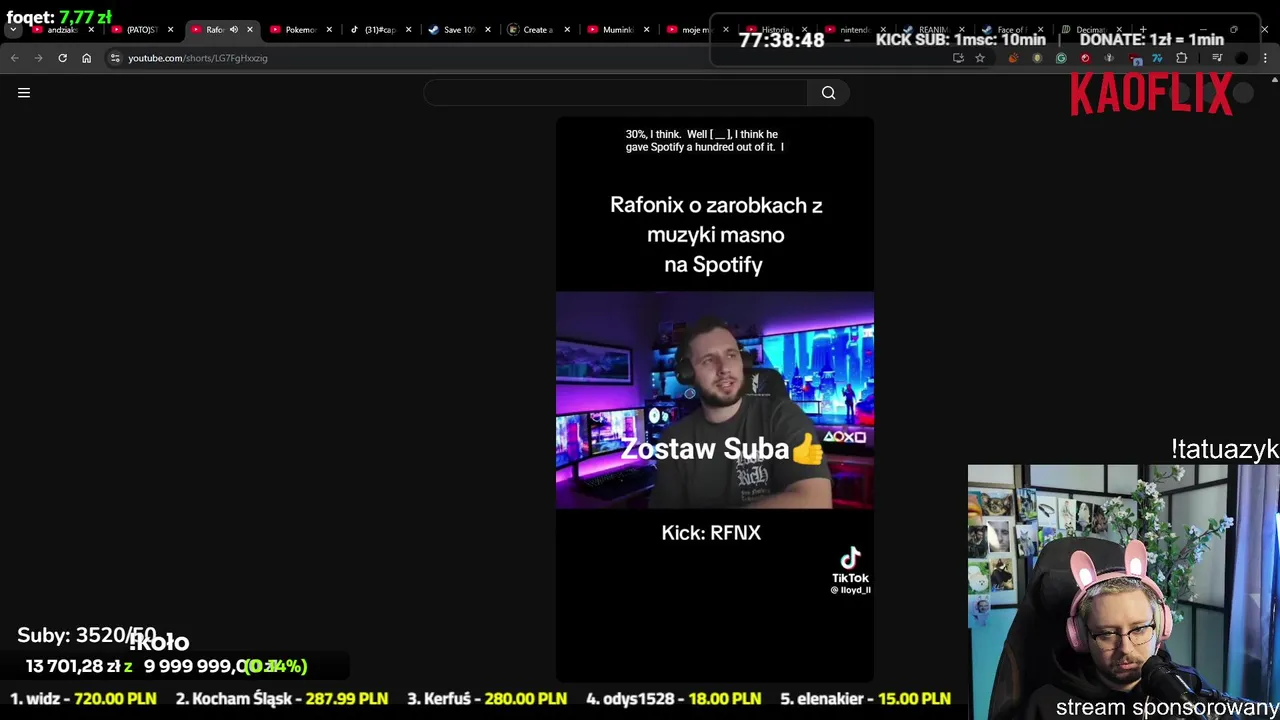Screen dimensions: 1280x720
Task: Open the olive round extension icon
Action: point(1037,58)
